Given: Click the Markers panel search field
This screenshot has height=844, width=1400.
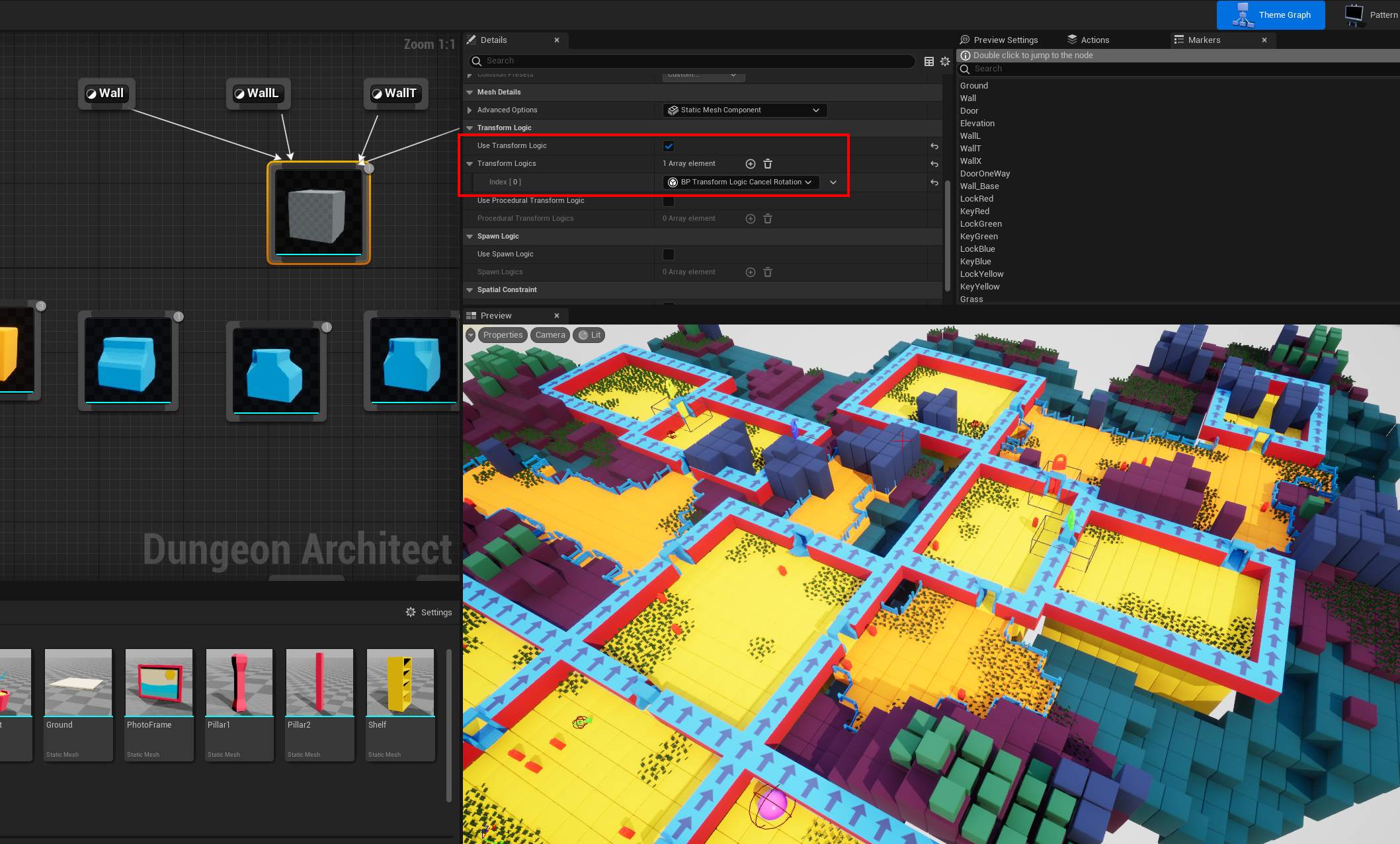Looking at the screenshot, I should tap(1178, 69).
